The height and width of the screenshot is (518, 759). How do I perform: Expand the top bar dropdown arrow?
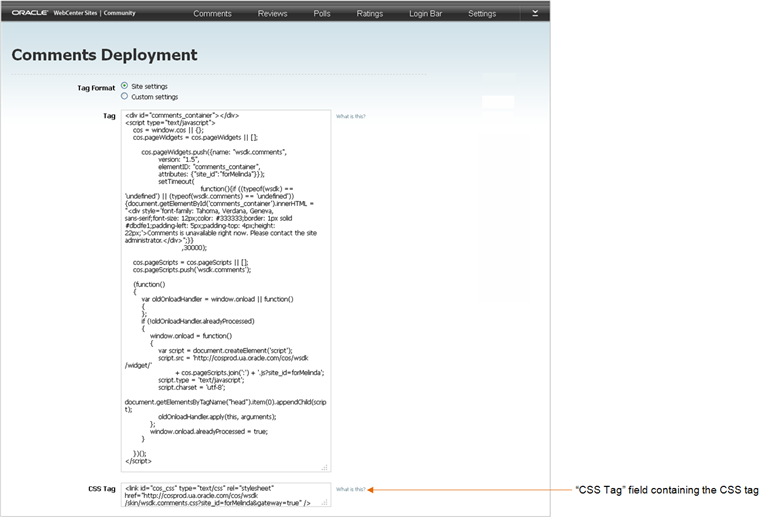coord(535,14)
